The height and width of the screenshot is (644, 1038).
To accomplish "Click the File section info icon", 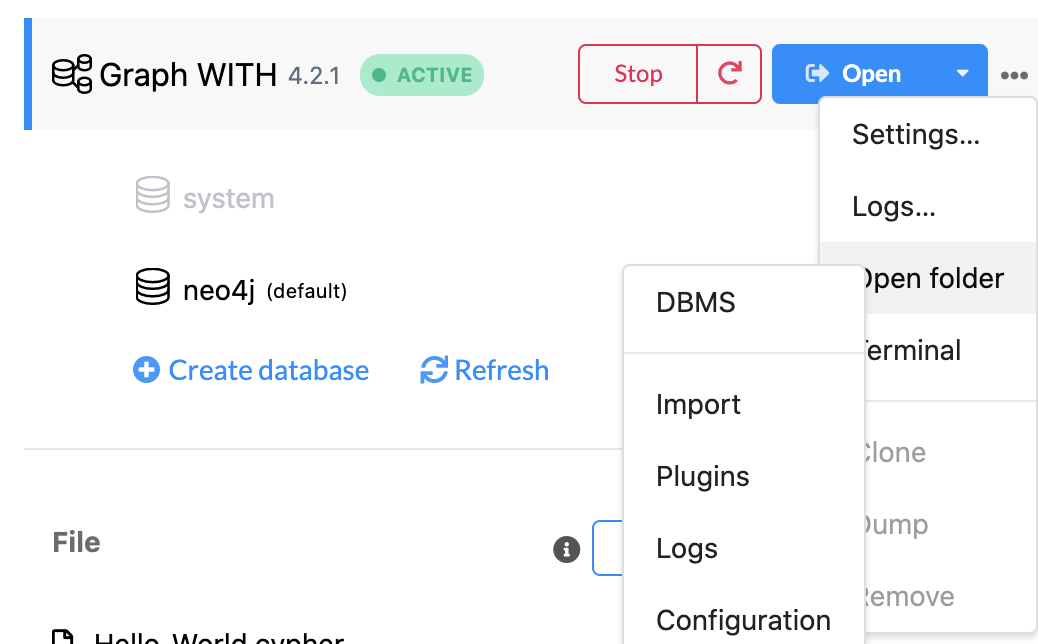I will tap(566, 549).
